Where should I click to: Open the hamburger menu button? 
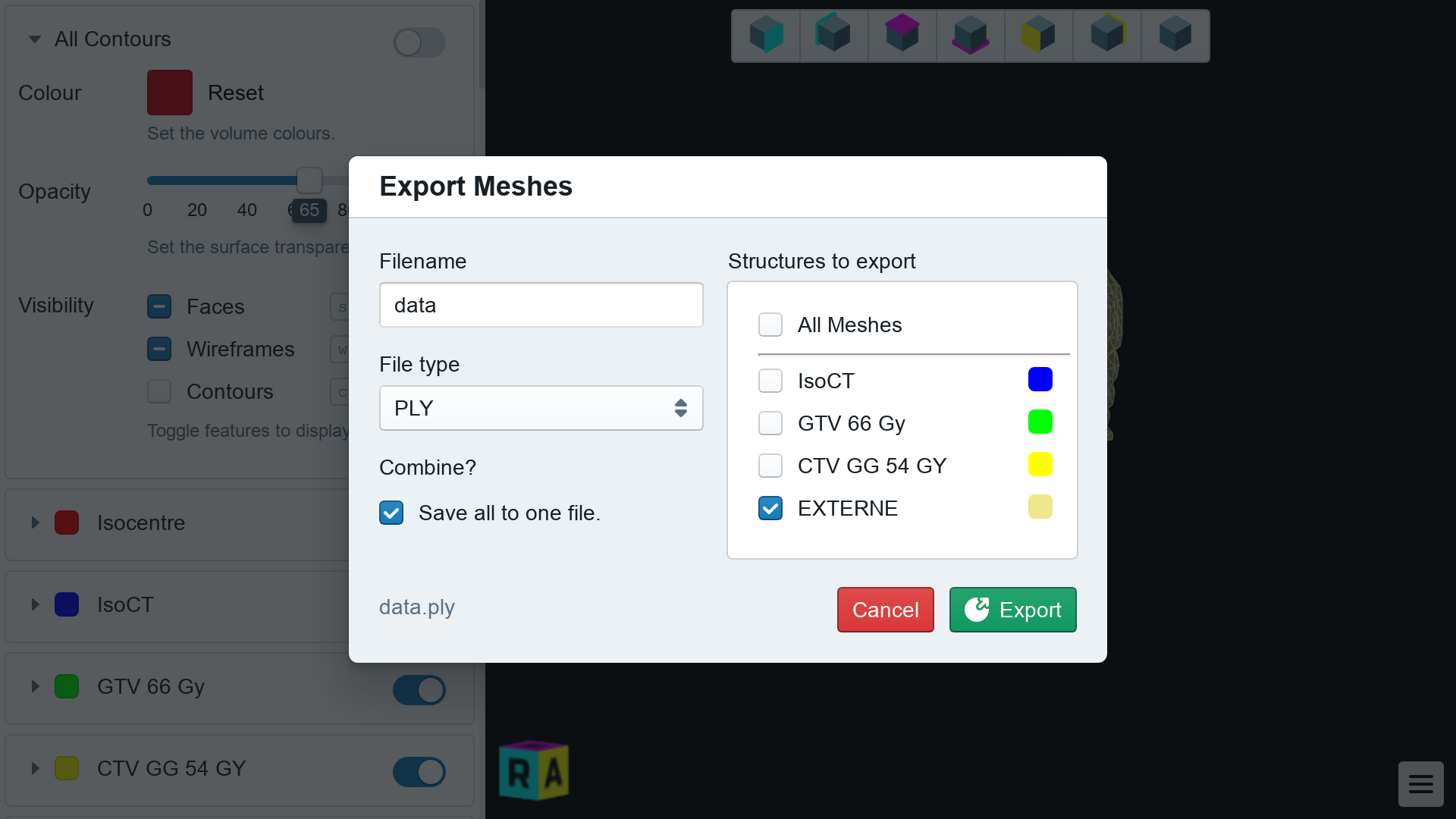pos(1420,783)
